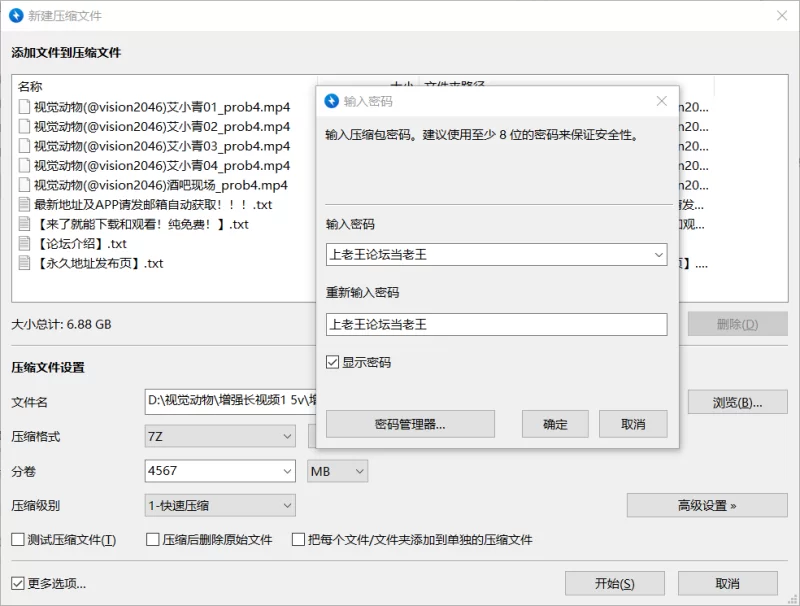Select file icon of 艾小青04_prob4.mp4
Image resolution: width=800 pixels, height=606 pixels.
[x=24, y=165]
